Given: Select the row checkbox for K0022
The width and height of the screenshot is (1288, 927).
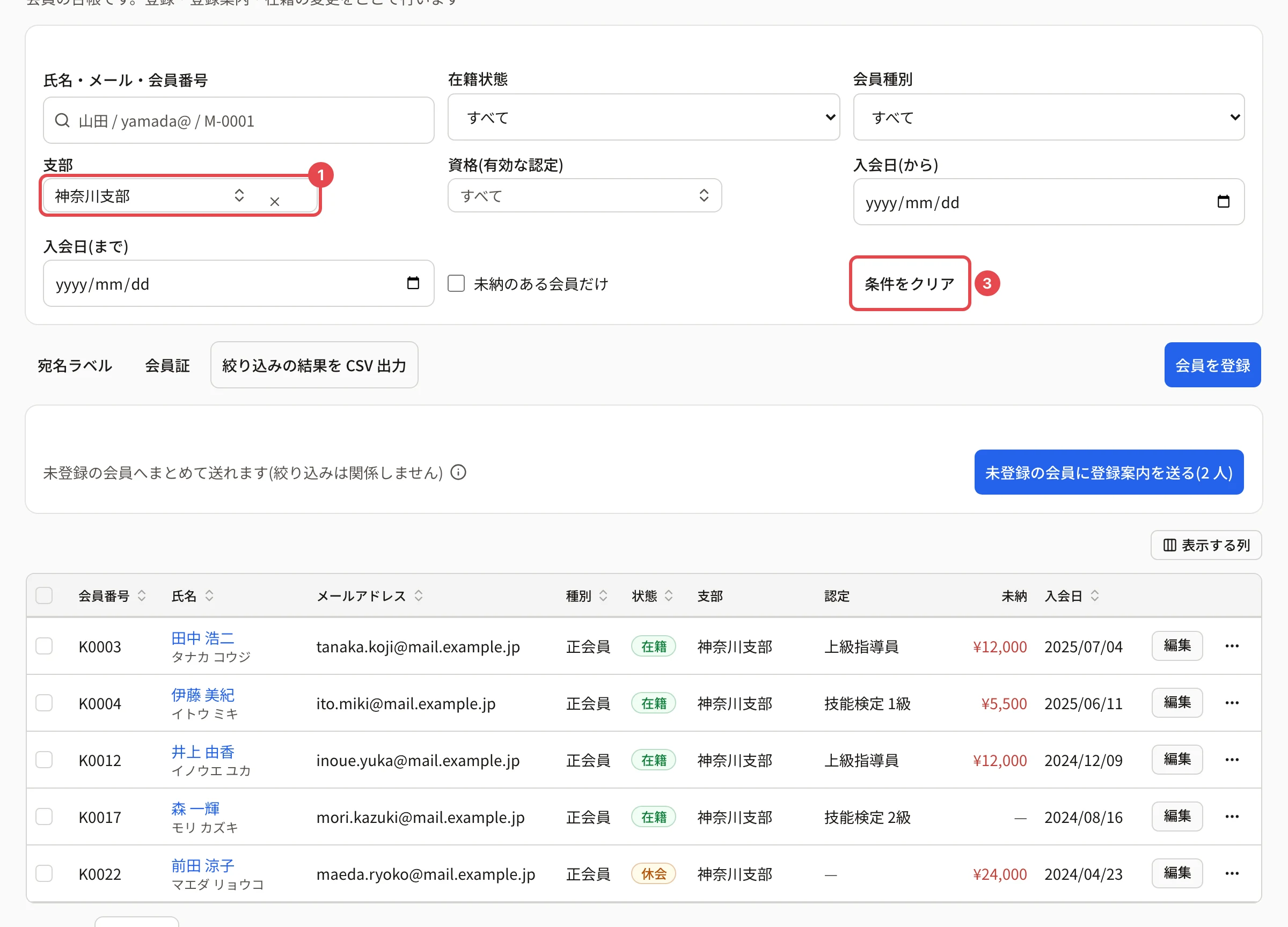Looking at the screenshot, I should 45,873.
